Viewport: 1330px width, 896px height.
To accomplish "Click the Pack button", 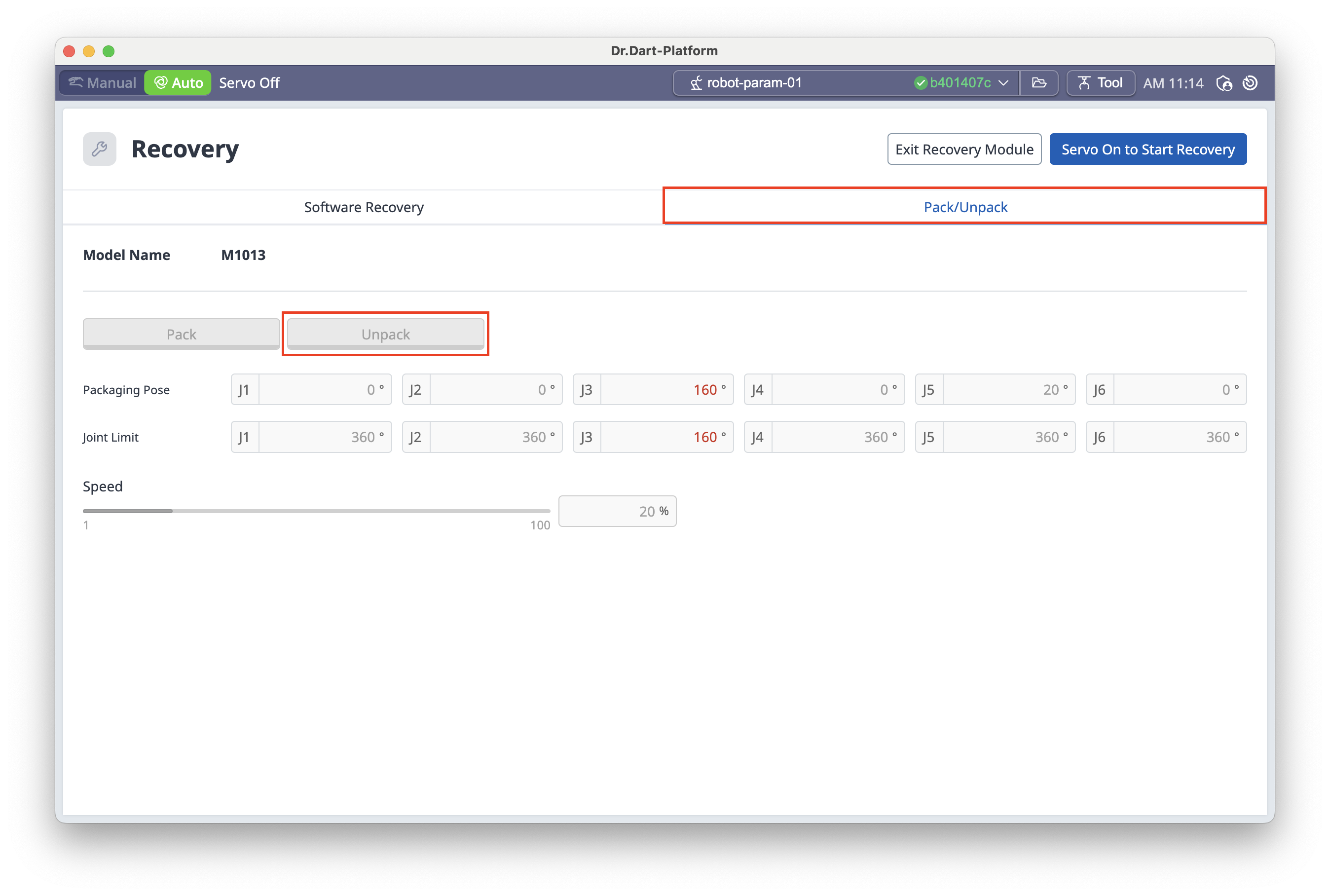I will [x=181, y=334].
